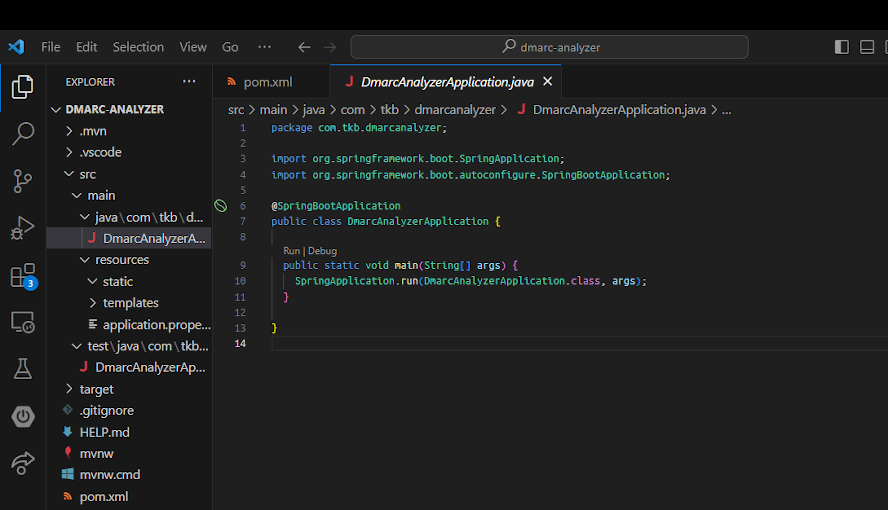This screenshot has width=888, height=510.
Task: Click com in the breadcrumb path
Action: pyautogui.click(x=352, y=110)
